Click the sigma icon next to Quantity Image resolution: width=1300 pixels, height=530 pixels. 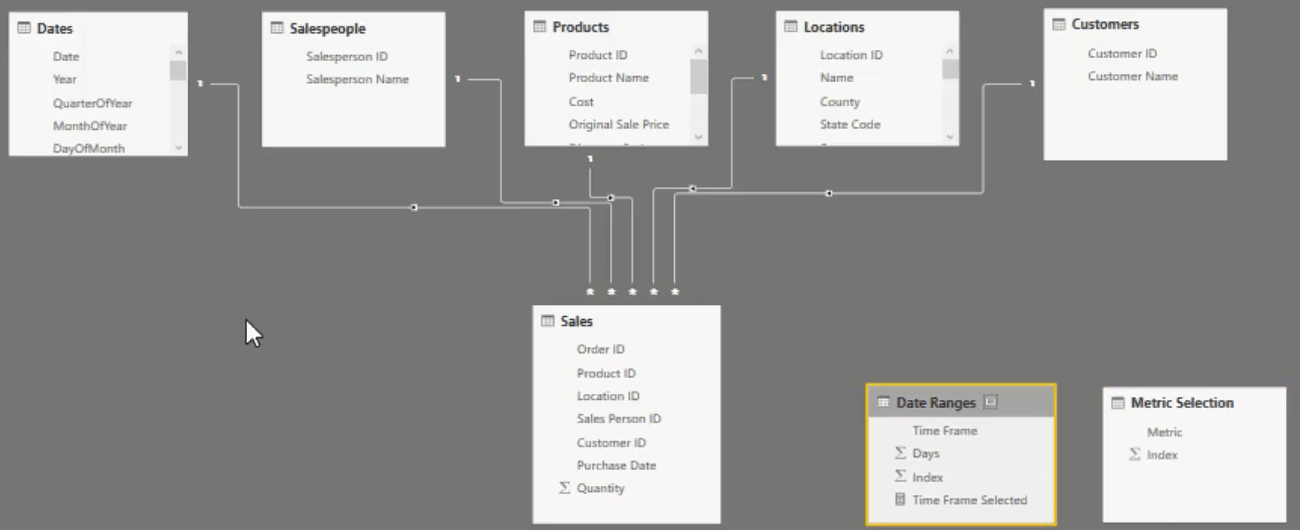coord(564,488)
